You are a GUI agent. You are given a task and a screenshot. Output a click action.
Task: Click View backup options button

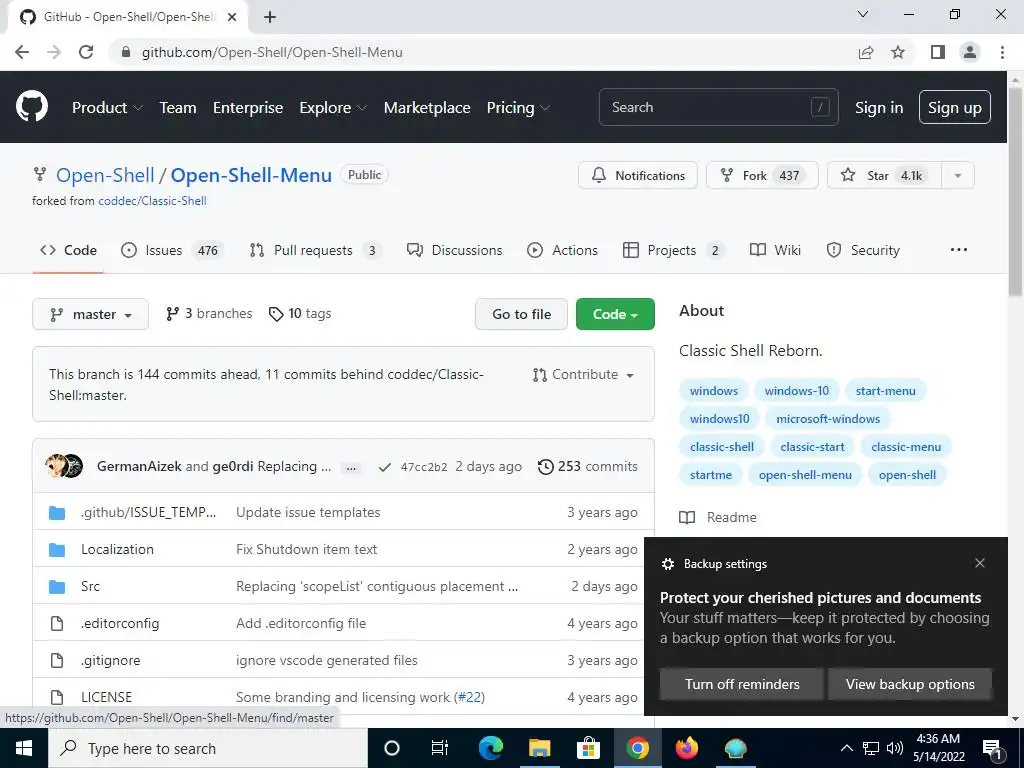[x=910, y=684]
